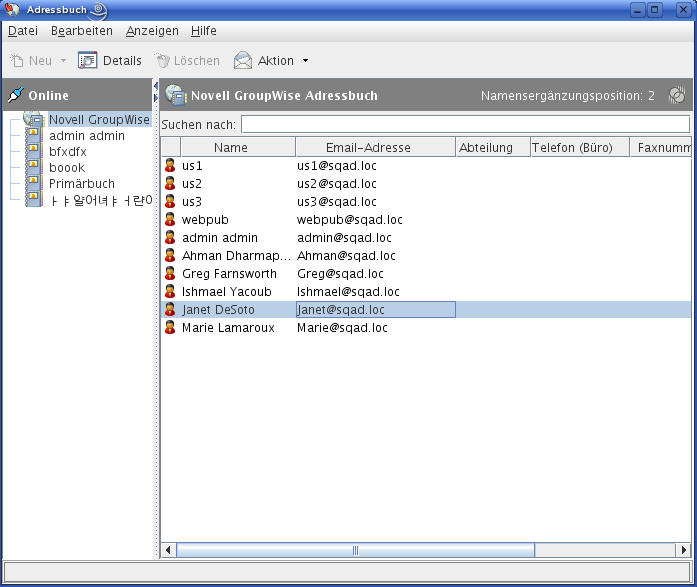
Task: Click the user icon for Marie Lamaroux
Action: point(170,327)
